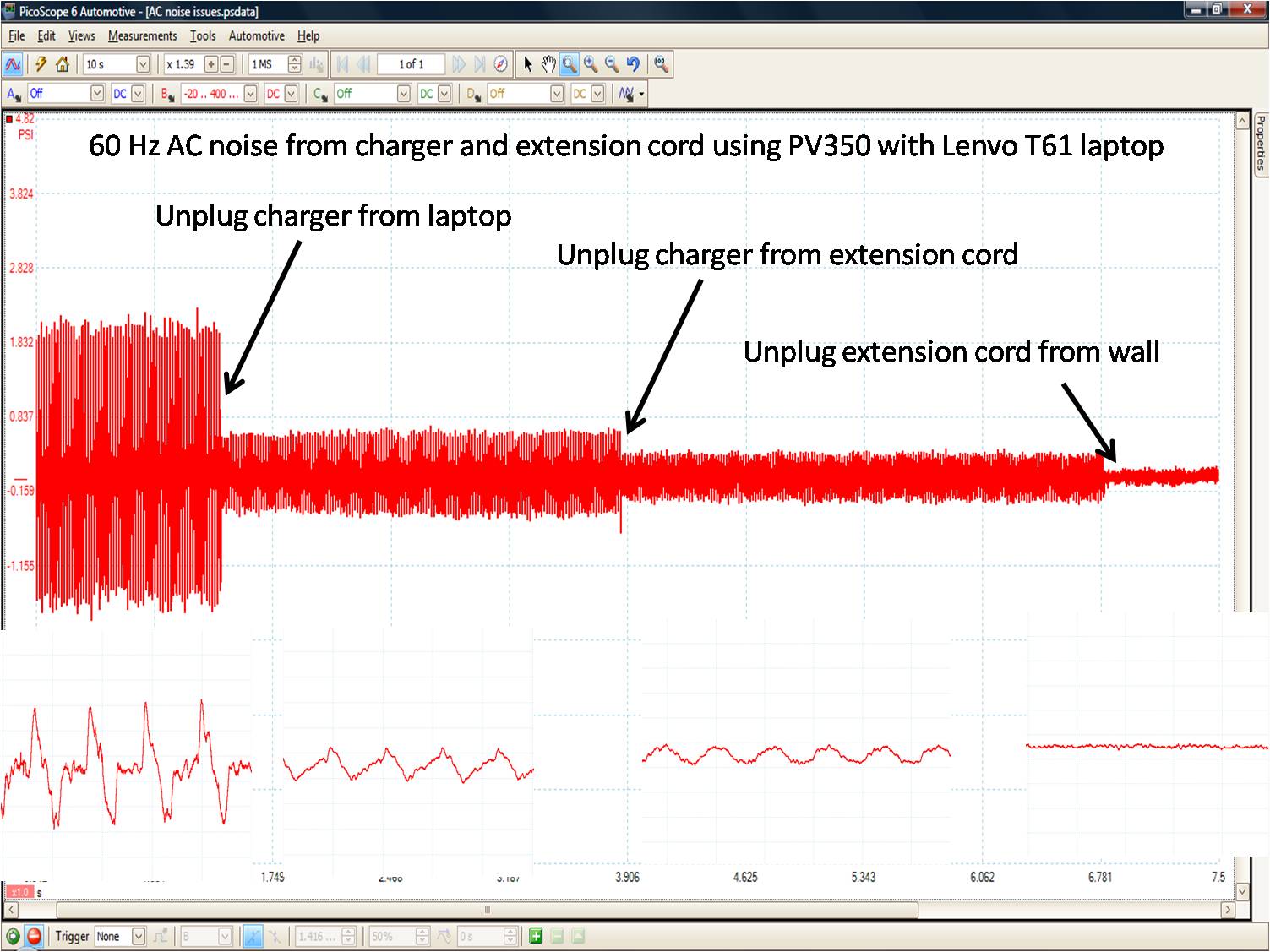Open Channel C DC coupling dropdown

[x=444, y=94]
